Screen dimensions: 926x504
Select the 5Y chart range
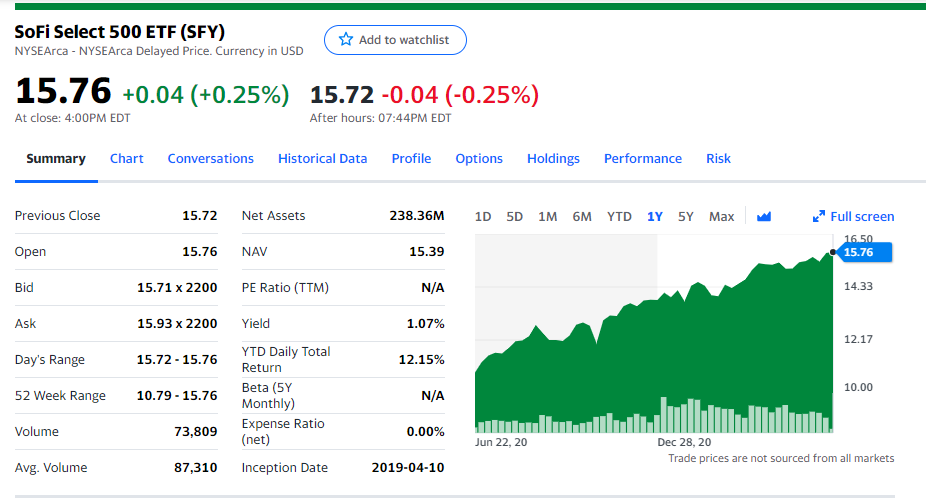[686, 216]
